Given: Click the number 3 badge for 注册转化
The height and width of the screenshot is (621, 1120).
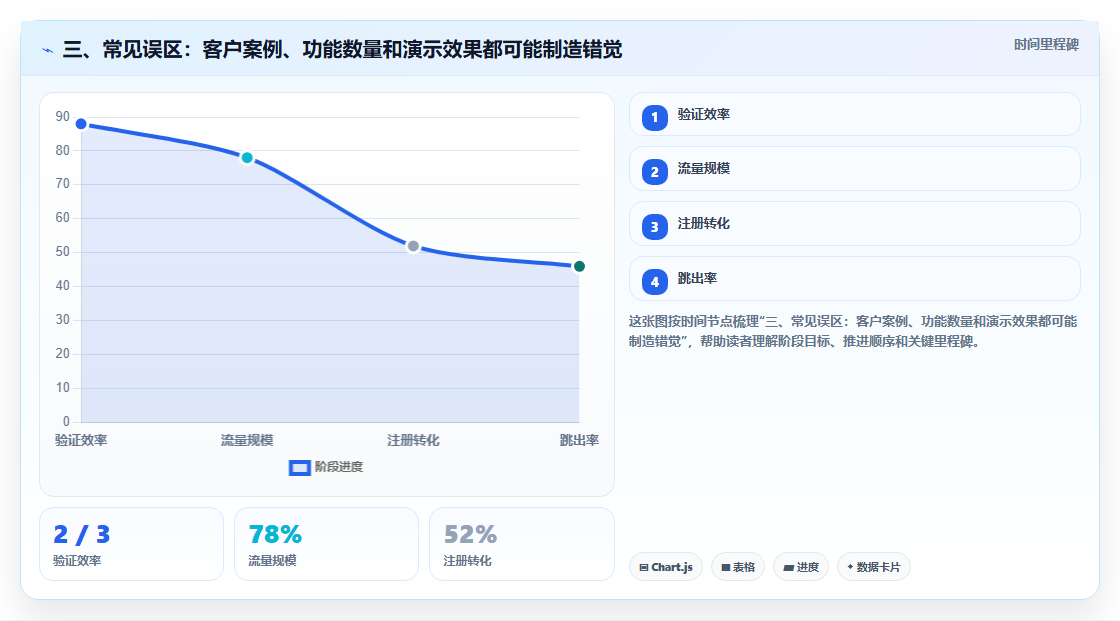Looking at the screenshot, I should 654,227.
